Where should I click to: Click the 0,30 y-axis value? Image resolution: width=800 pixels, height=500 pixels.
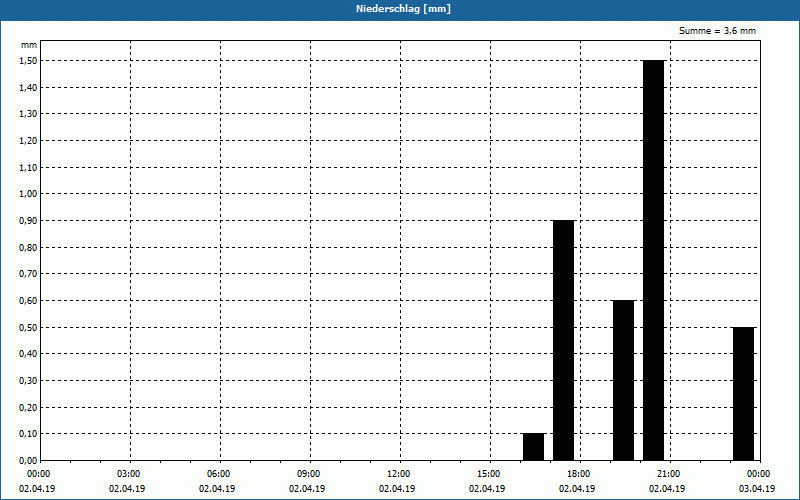28,381
